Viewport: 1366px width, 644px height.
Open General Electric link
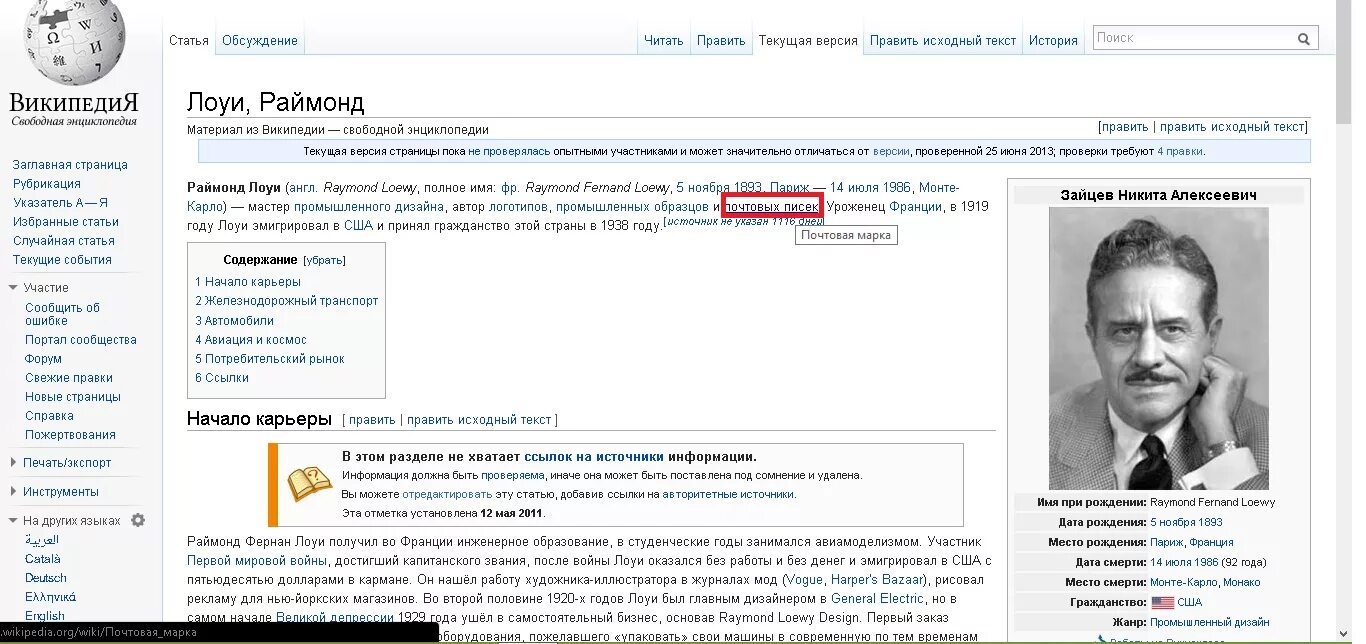click(877, 599)
